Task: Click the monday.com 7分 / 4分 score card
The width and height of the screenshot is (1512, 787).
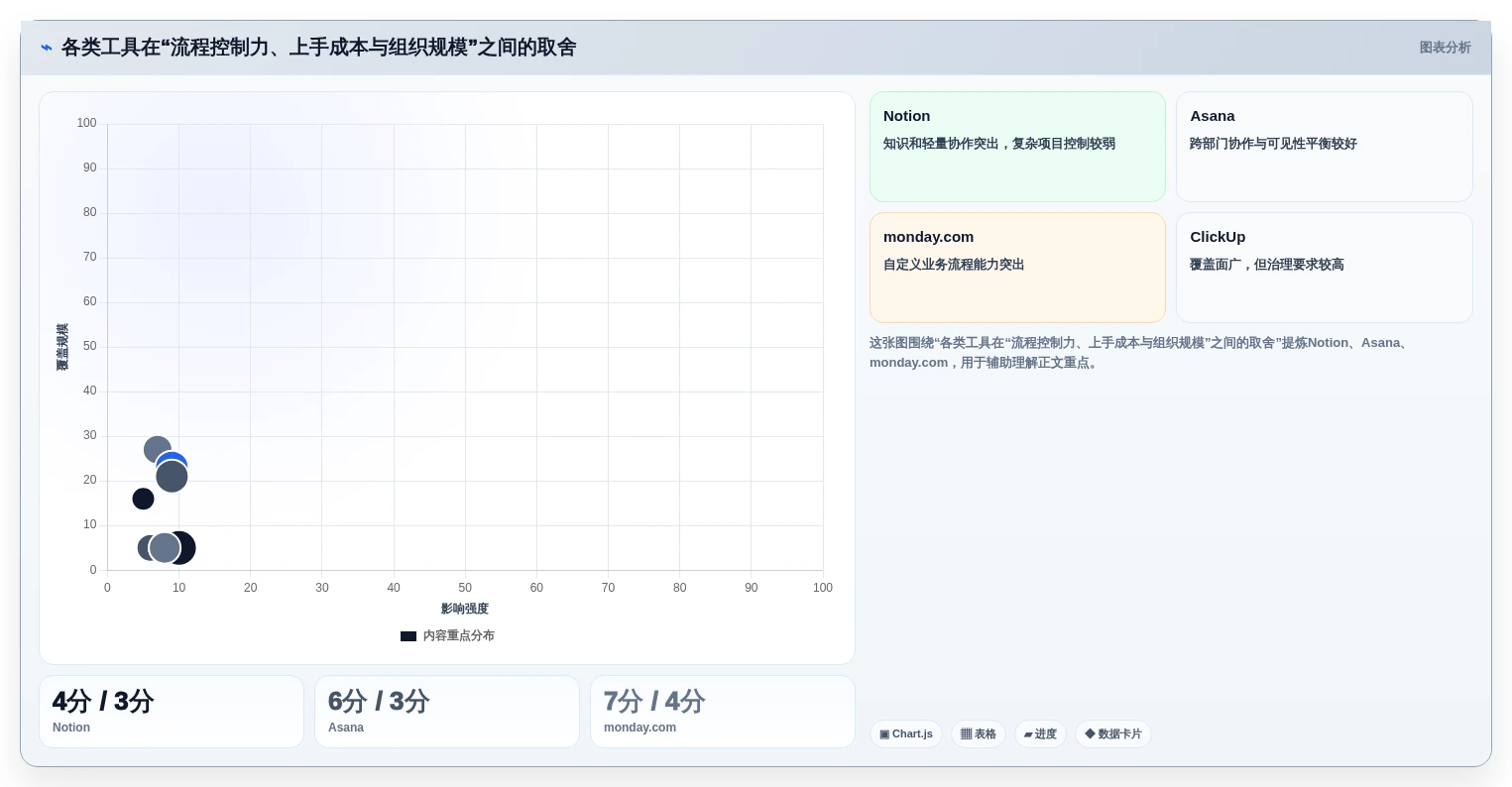Action: click(723, 712)
